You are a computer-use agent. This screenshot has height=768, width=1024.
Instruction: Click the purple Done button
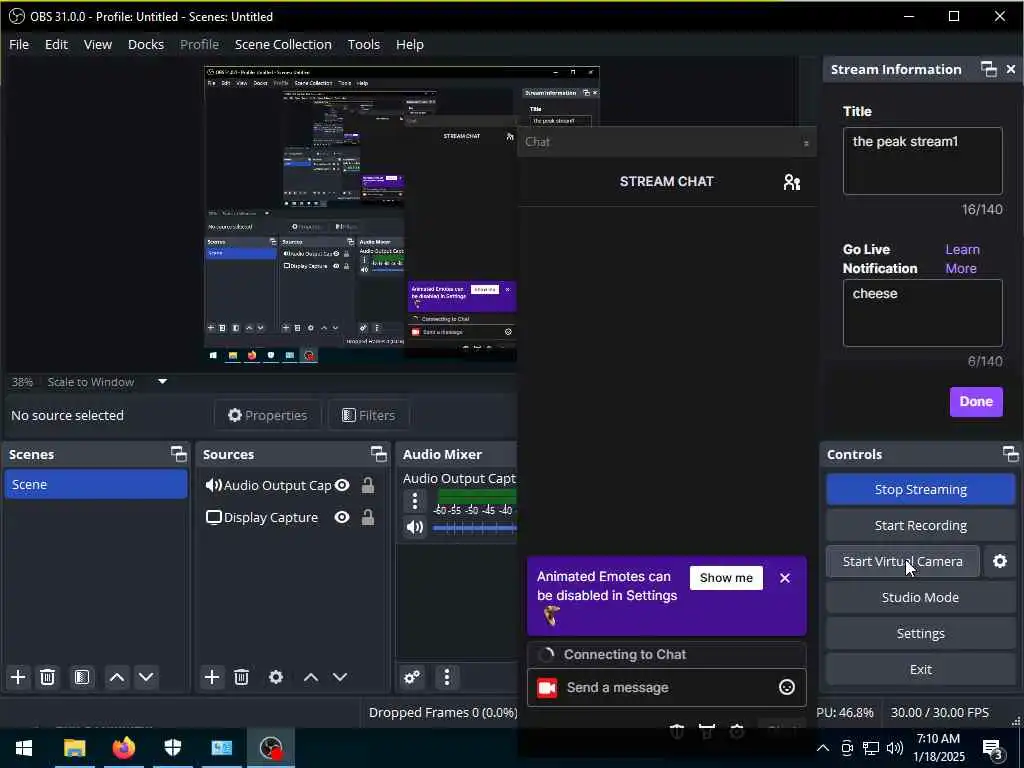tap(976, 402)
